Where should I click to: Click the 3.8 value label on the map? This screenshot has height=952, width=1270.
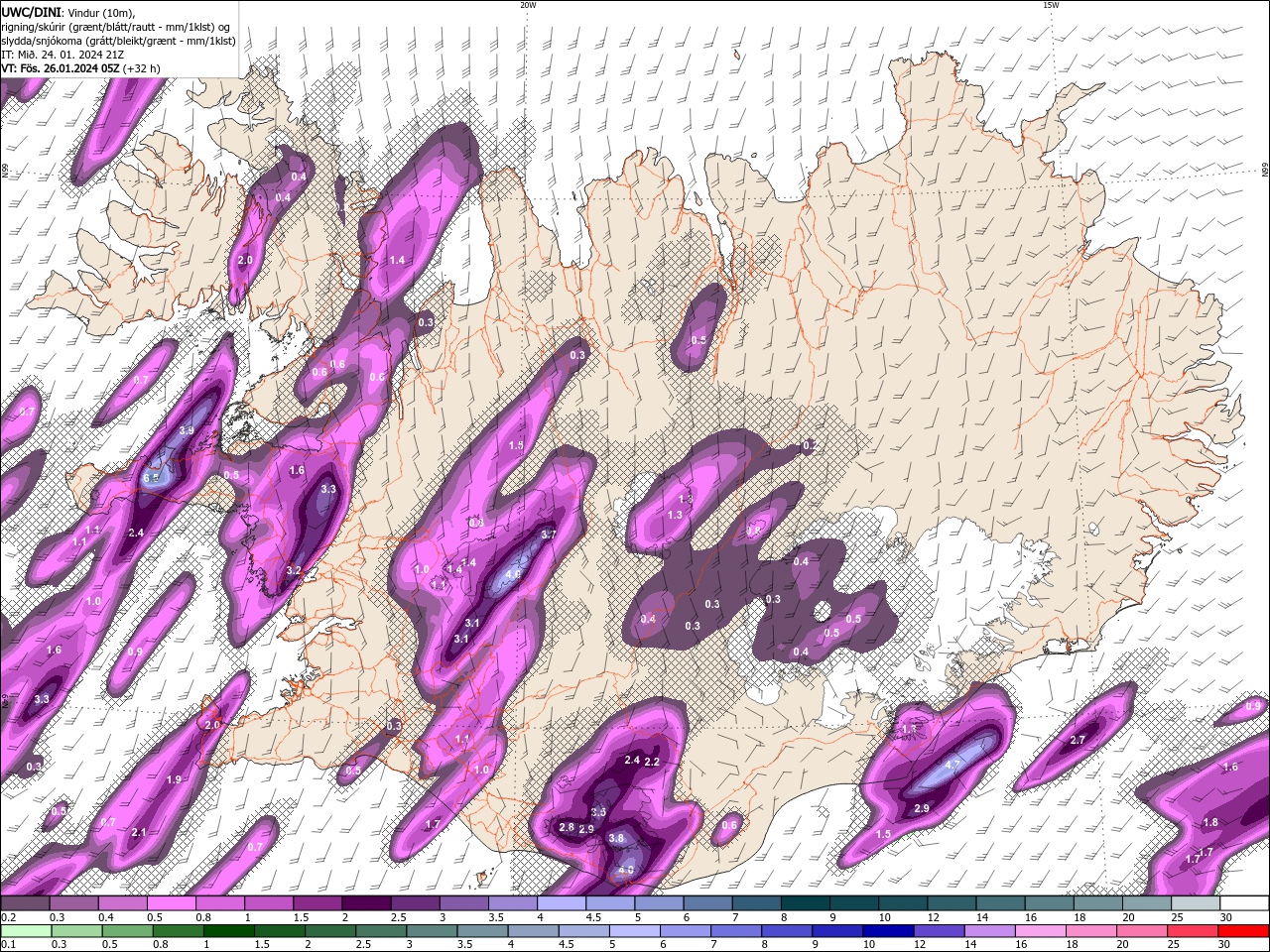pyautogui.click(x=615, y=838)
